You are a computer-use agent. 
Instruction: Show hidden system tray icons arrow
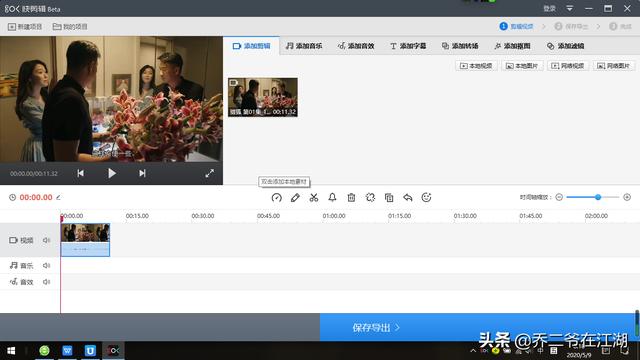473,351
